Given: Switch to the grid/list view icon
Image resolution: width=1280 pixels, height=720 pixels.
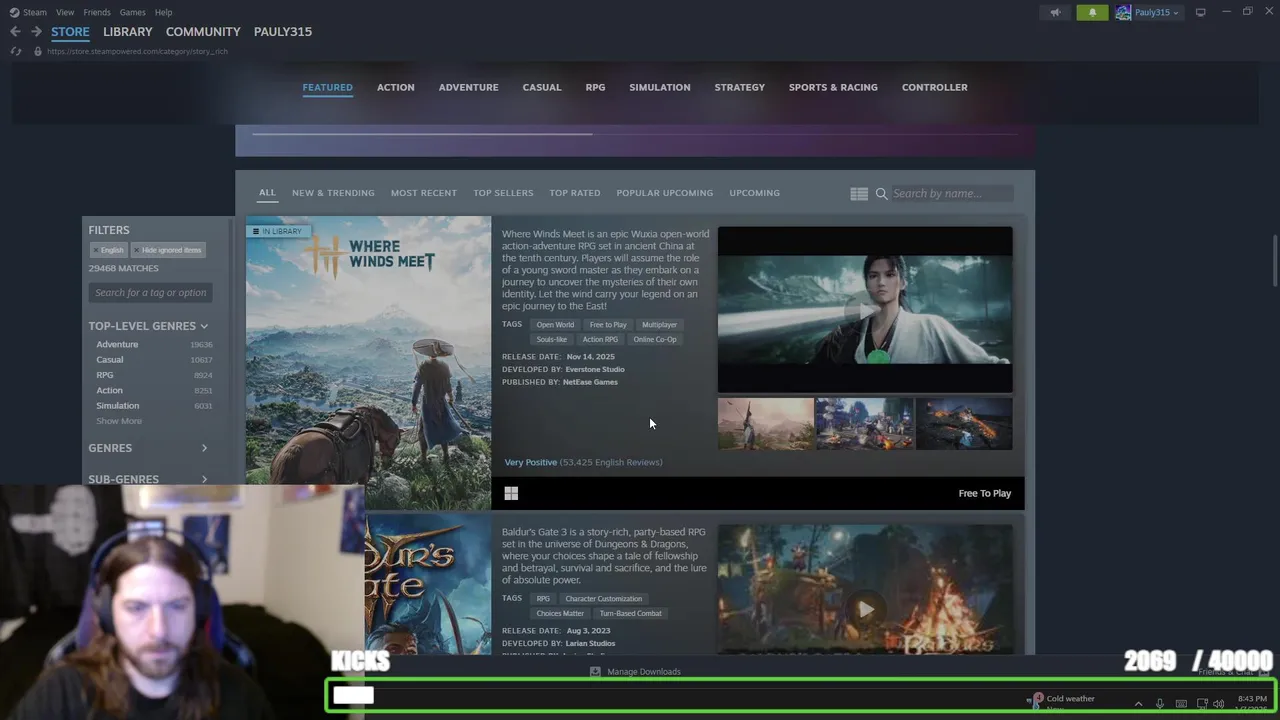Looking at the screenshot, I should 859,193.
